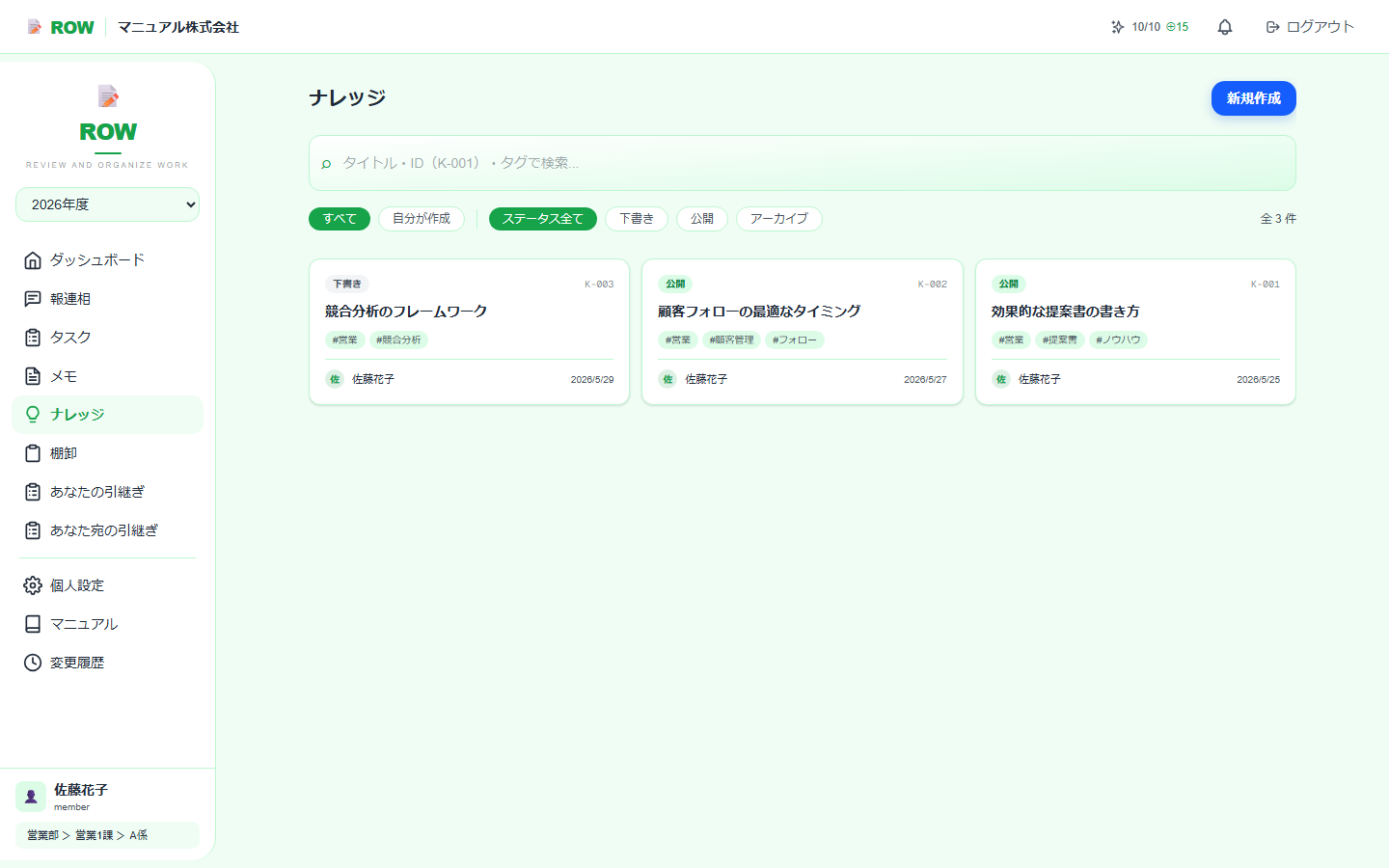Click the K-002 ID label
The image size is (1389, 868).
(933, 285)
